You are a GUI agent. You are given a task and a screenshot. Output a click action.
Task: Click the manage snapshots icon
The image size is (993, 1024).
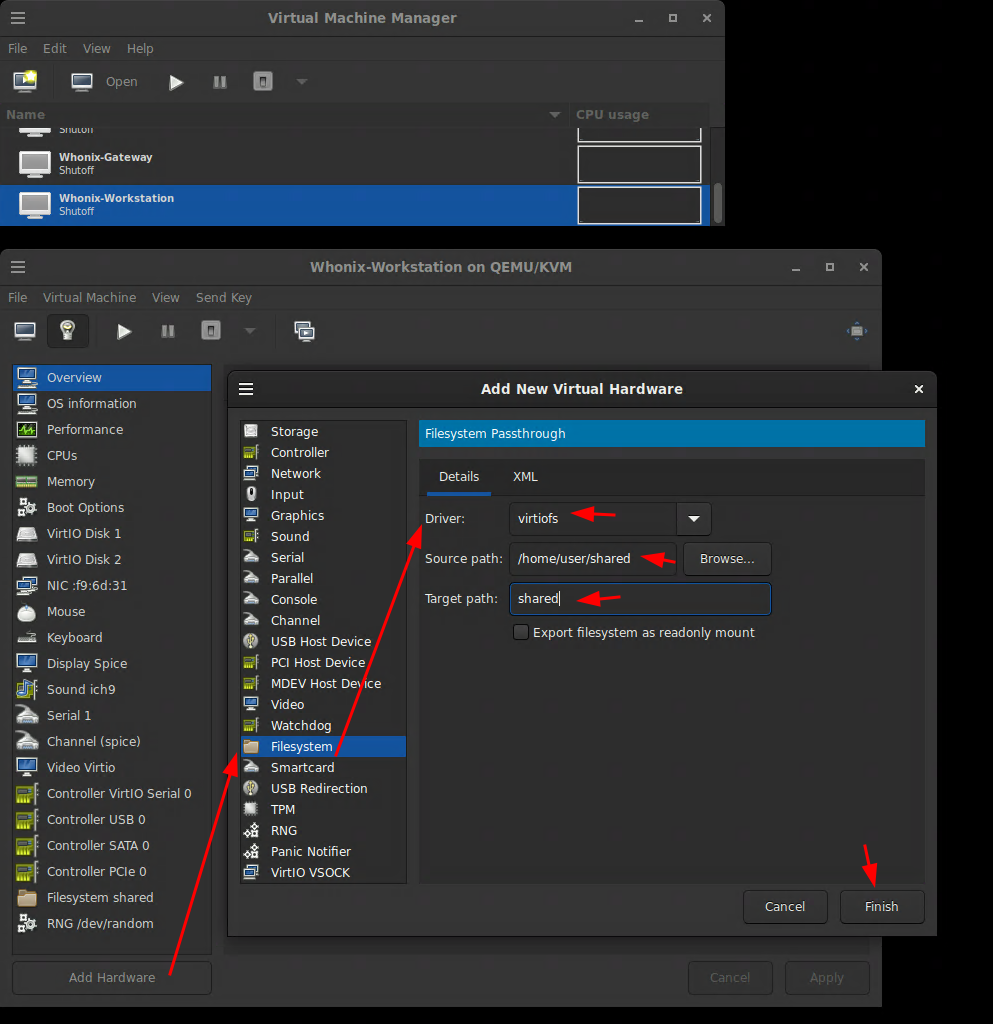click(x=305, y=331)
